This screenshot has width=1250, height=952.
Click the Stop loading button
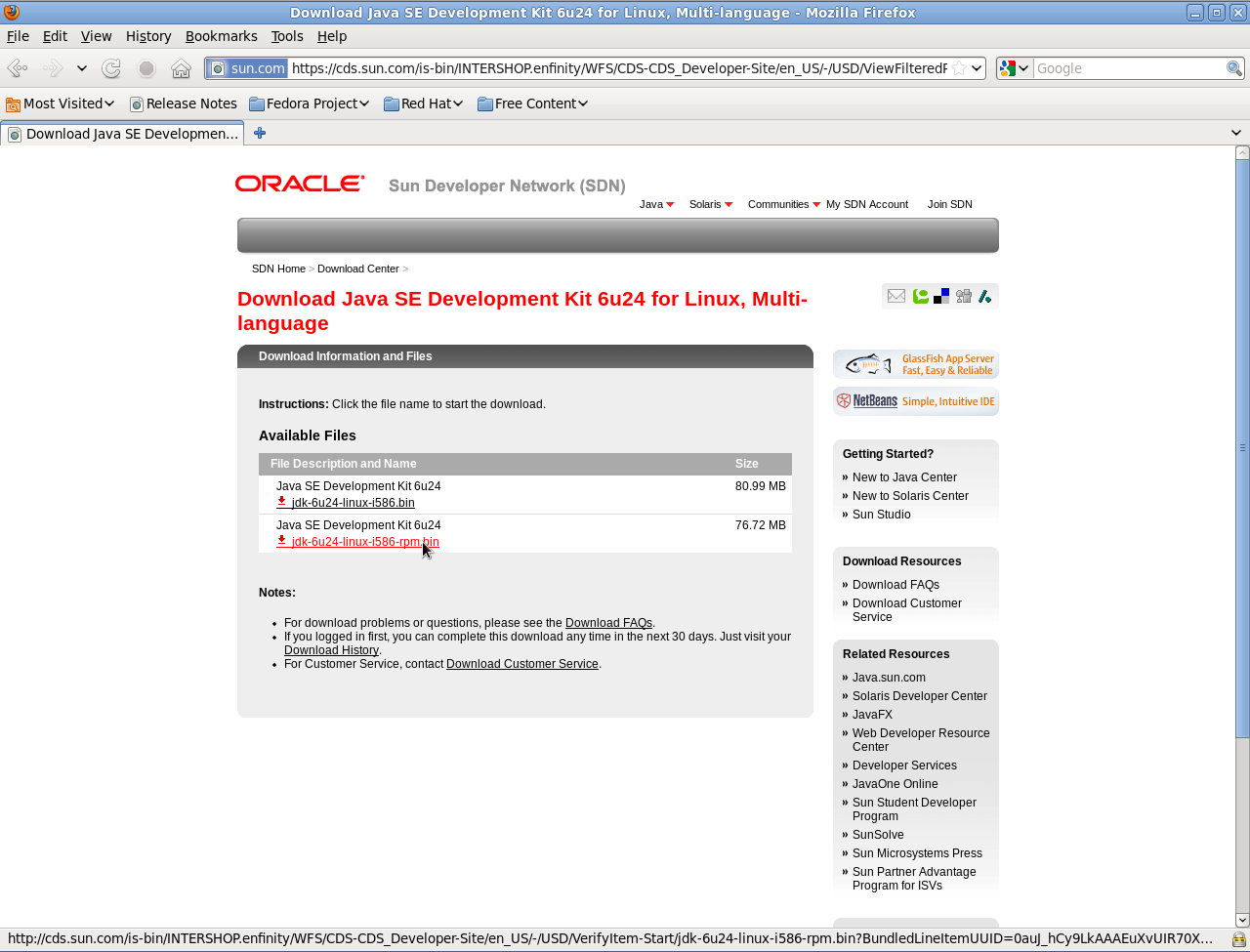click(x=146, y=68)
